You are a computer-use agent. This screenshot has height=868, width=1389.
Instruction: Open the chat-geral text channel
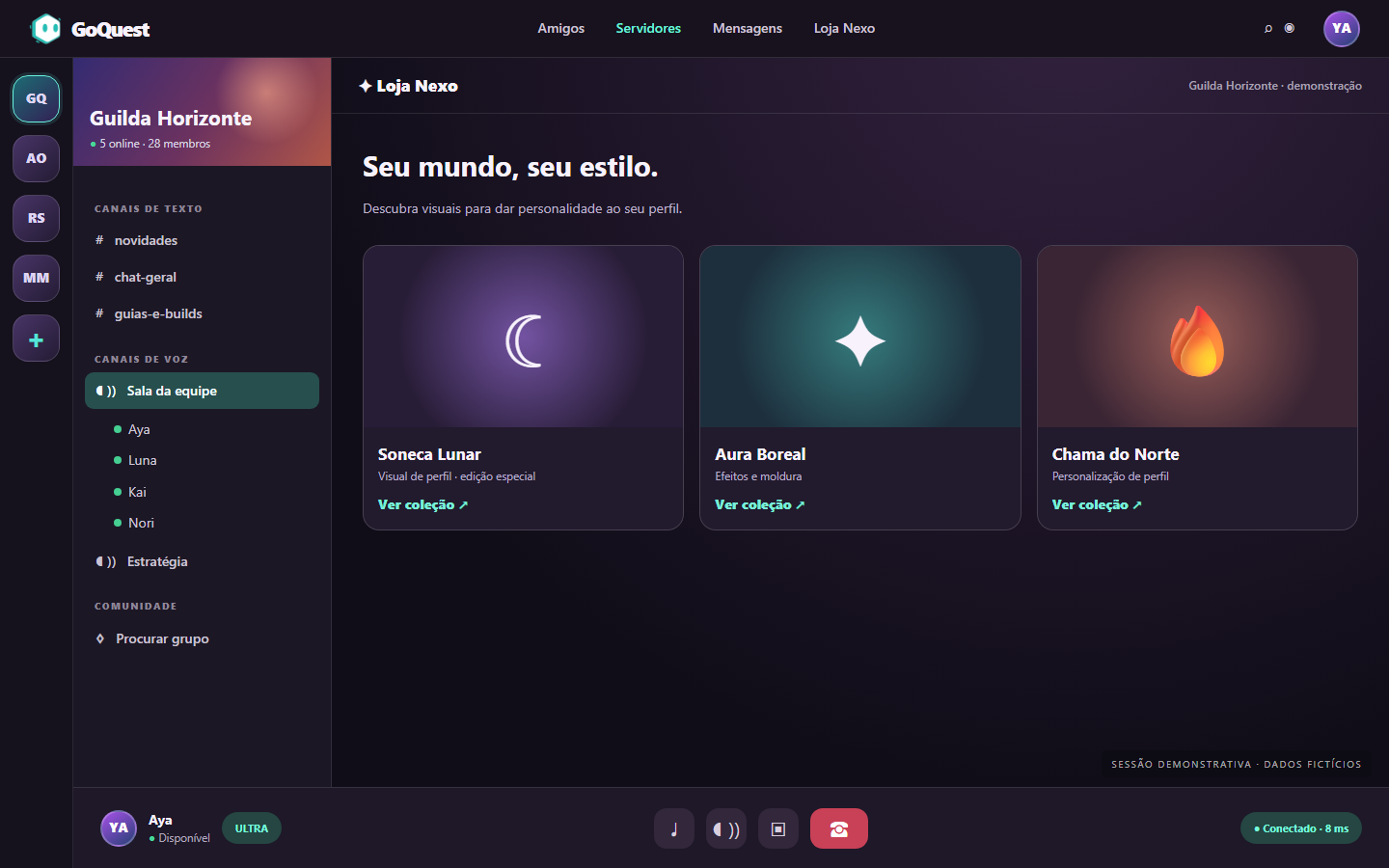pyautogui.click(x=202, y=277)
